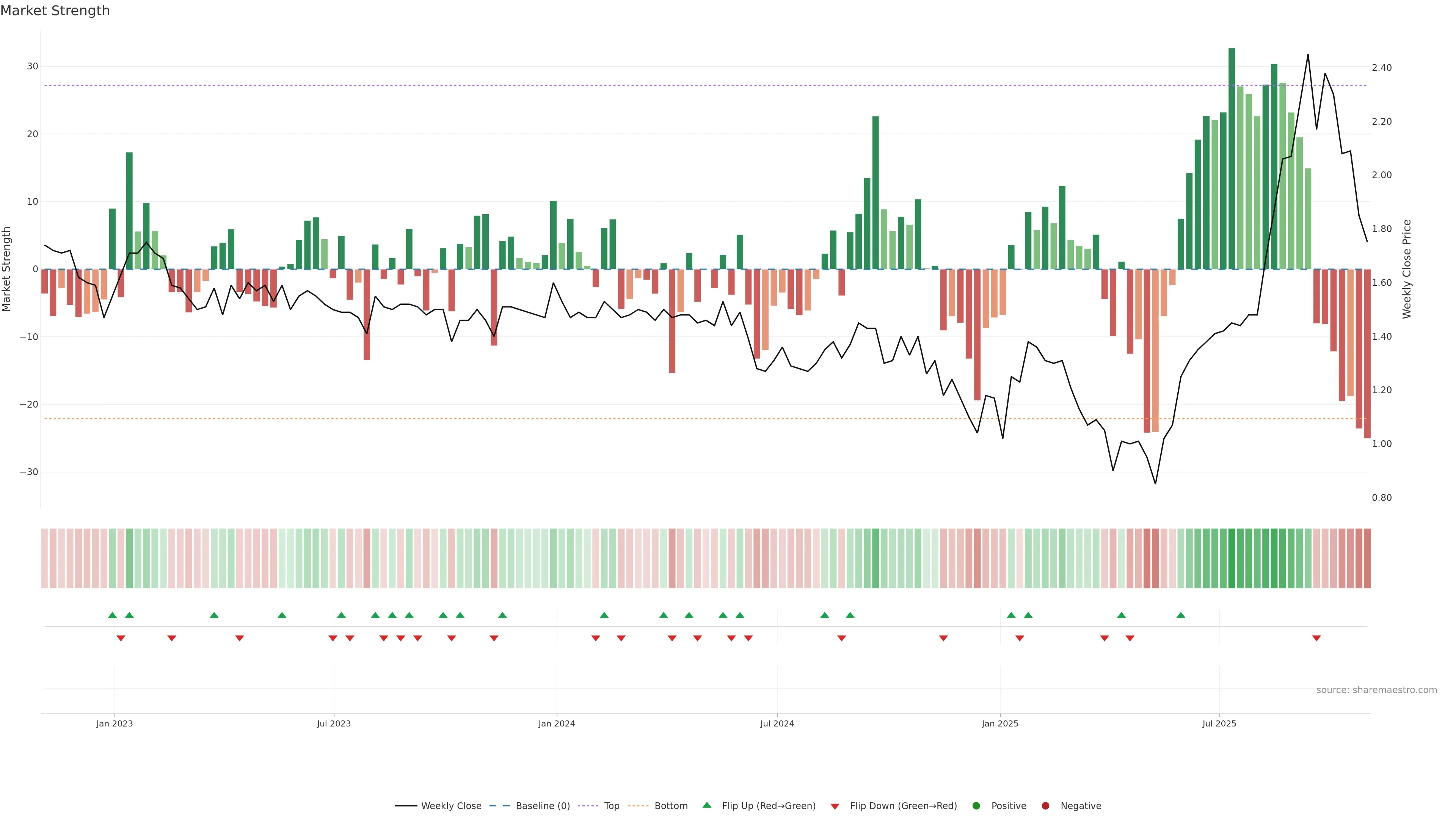Click Jan 2024 x-axis label
The height and width of the screenshot is (819, 1456).
[556, 723]
